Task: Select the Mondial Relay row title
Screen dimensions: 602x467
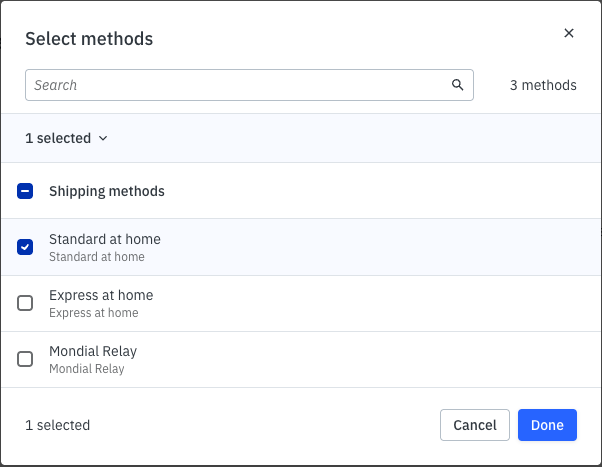Action: [x=93, y=352]
